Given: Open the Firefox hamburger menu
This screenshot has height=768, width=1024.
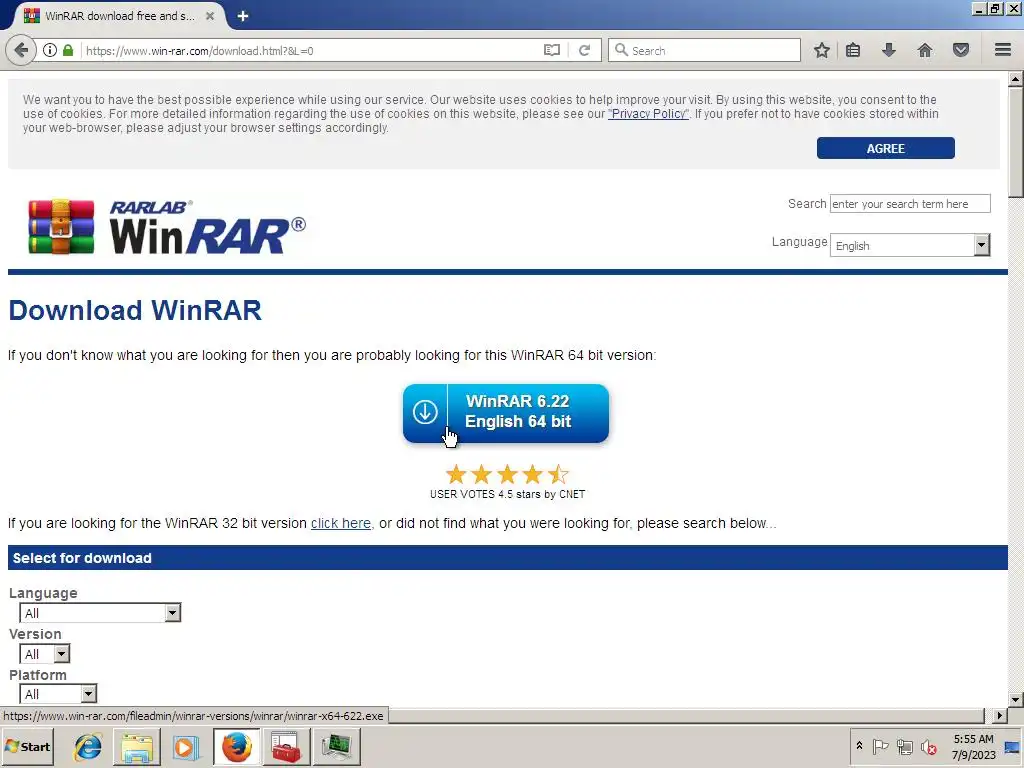Looking at the screenshot, I should 1003,50.
